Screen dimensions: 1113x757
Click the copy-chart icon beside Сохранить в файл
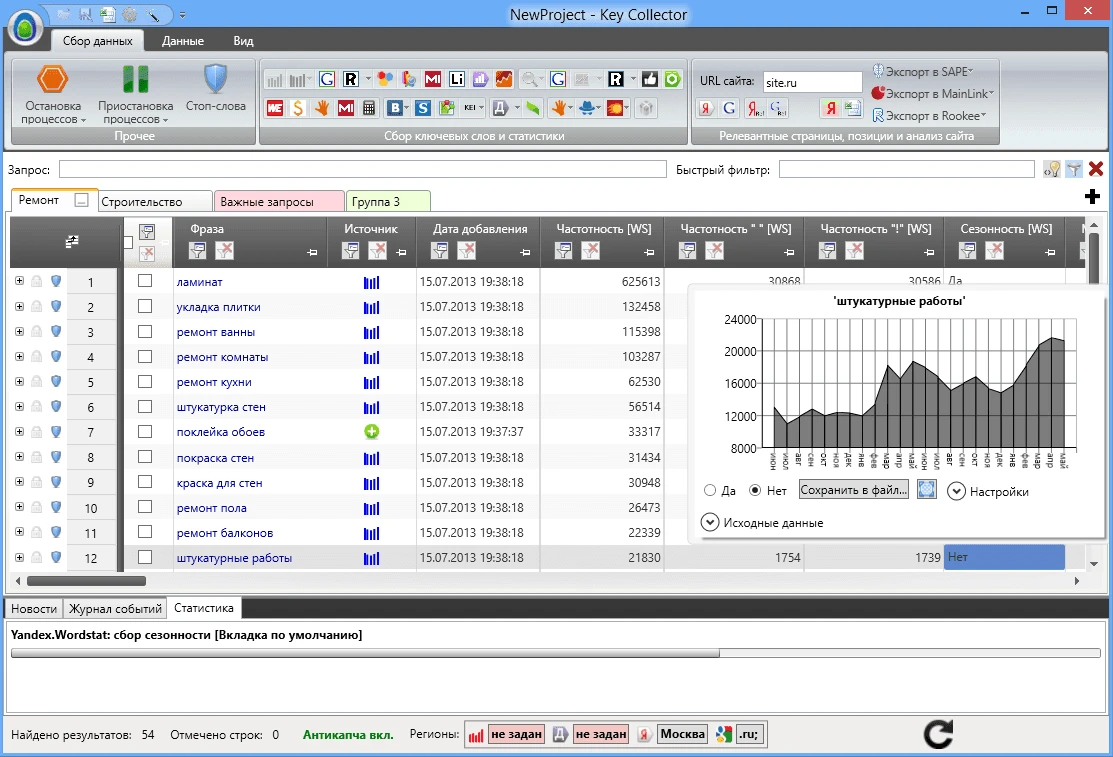click(x=926, y=489)
